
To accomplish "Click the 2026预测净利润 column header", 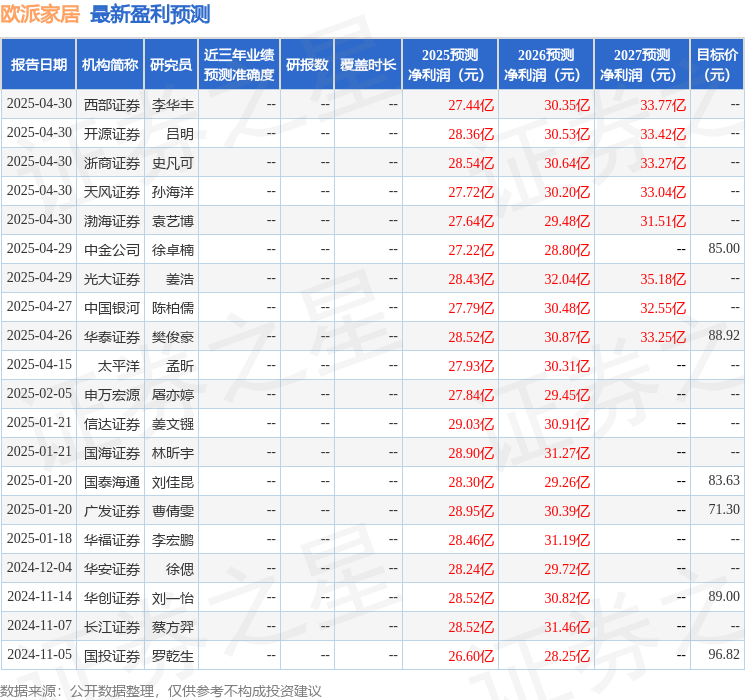I will [x=546, y=65].
